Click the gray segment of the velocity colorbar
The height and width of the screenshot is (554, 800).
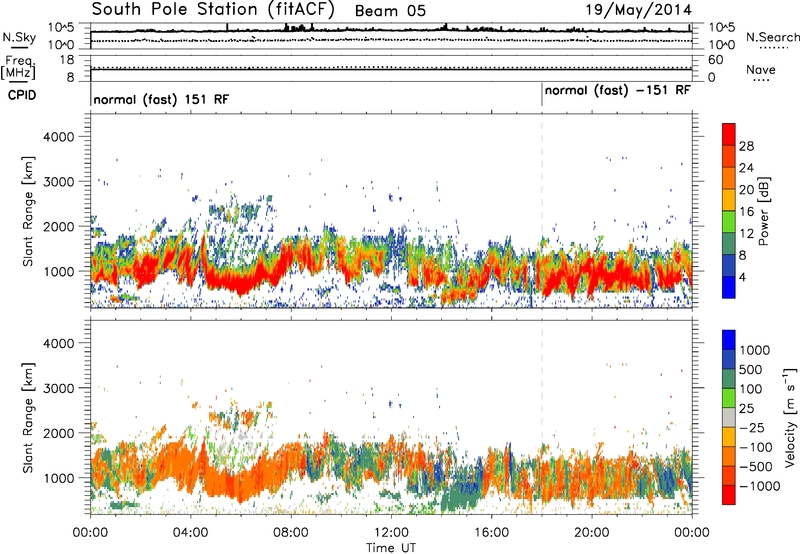[729, 417]
